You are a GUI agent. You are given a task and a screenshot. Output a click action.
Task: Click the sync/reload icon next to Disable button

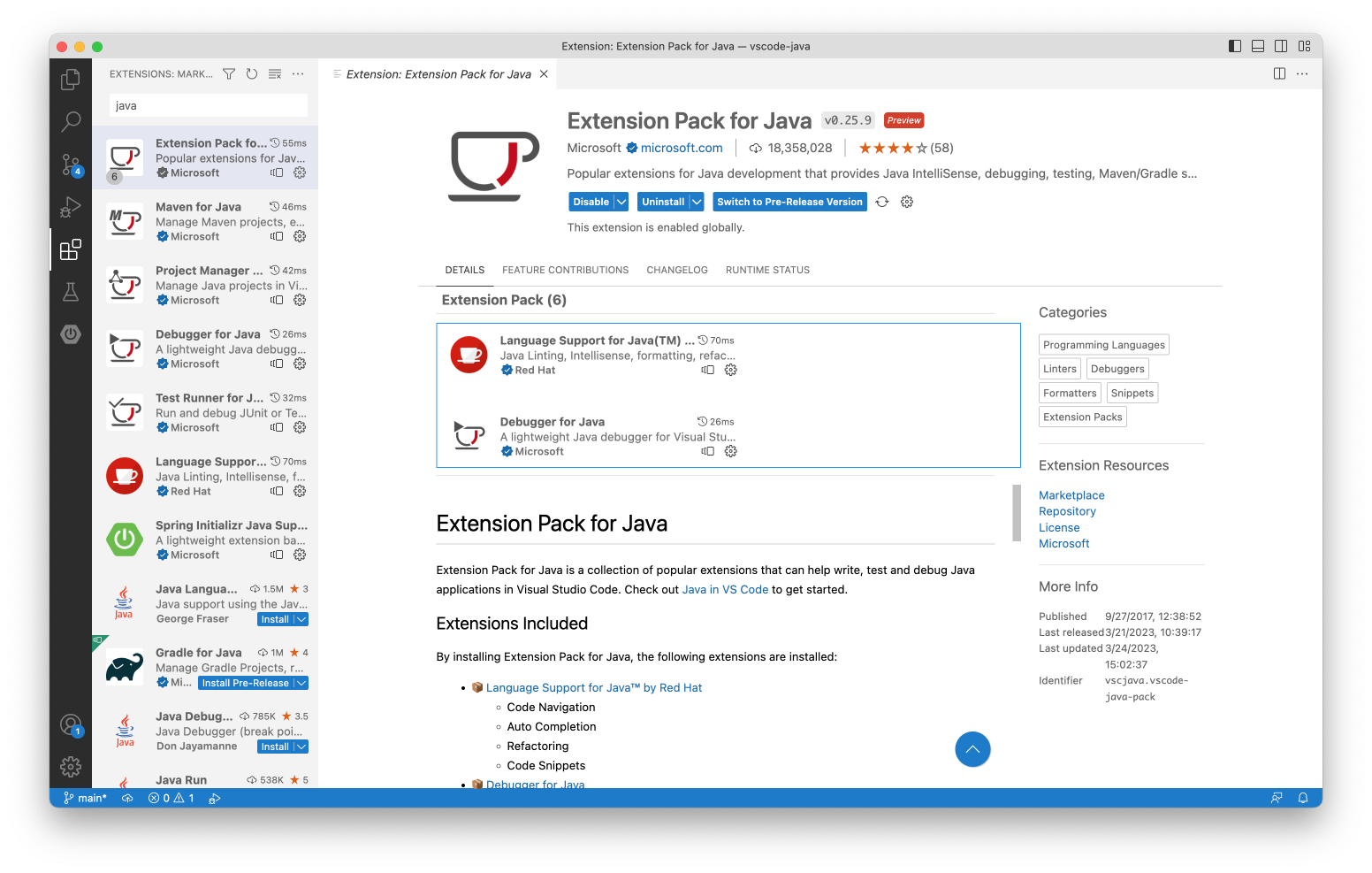881,202
